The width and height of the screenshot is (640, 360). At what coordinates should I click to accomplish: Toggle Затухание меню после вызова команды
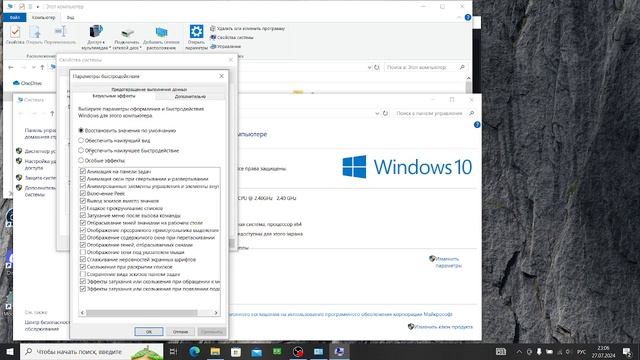click(x=83, y=216)
